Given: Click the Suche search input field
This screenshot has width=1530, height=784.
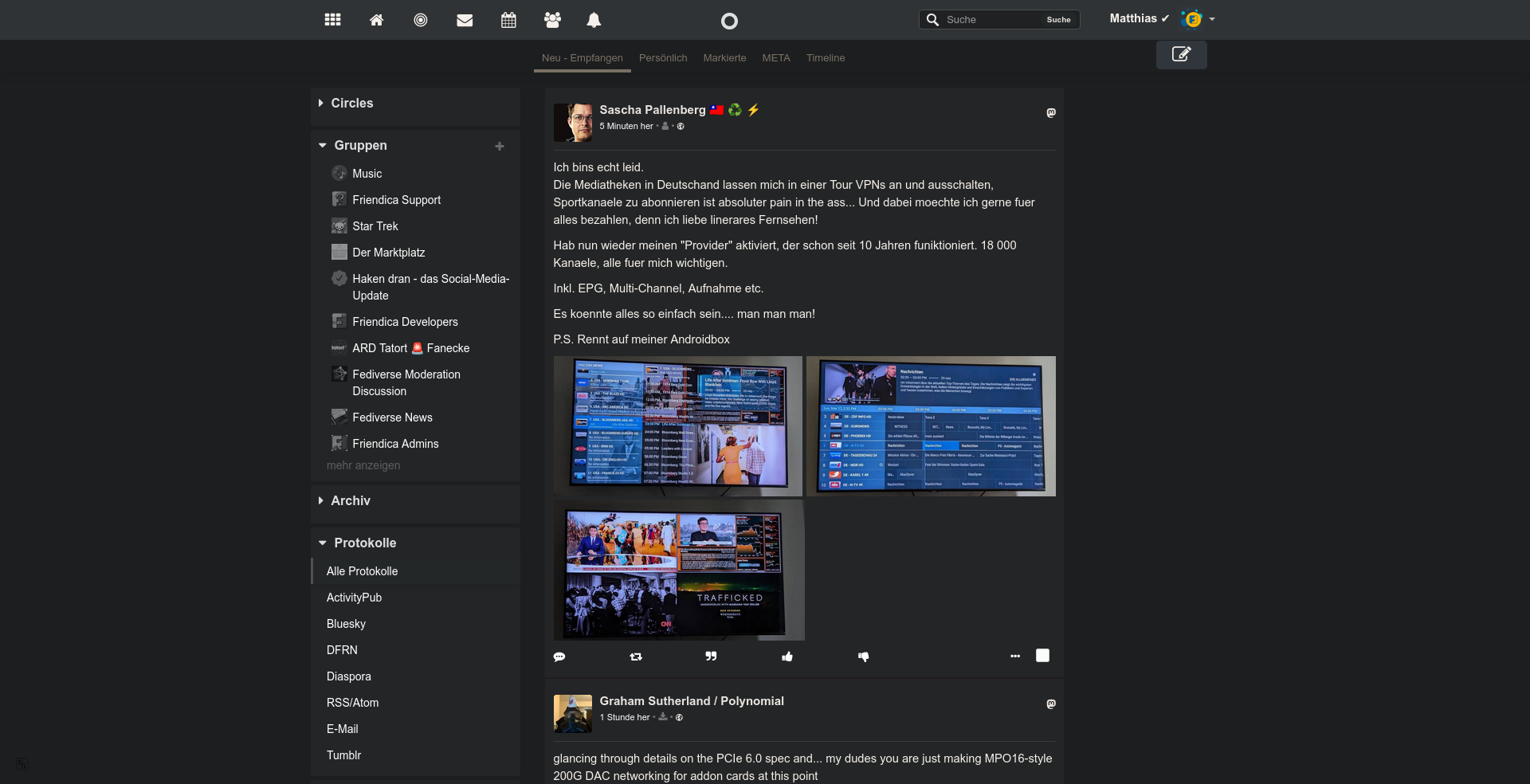Looking at the screenshot, I should [992, 20].
